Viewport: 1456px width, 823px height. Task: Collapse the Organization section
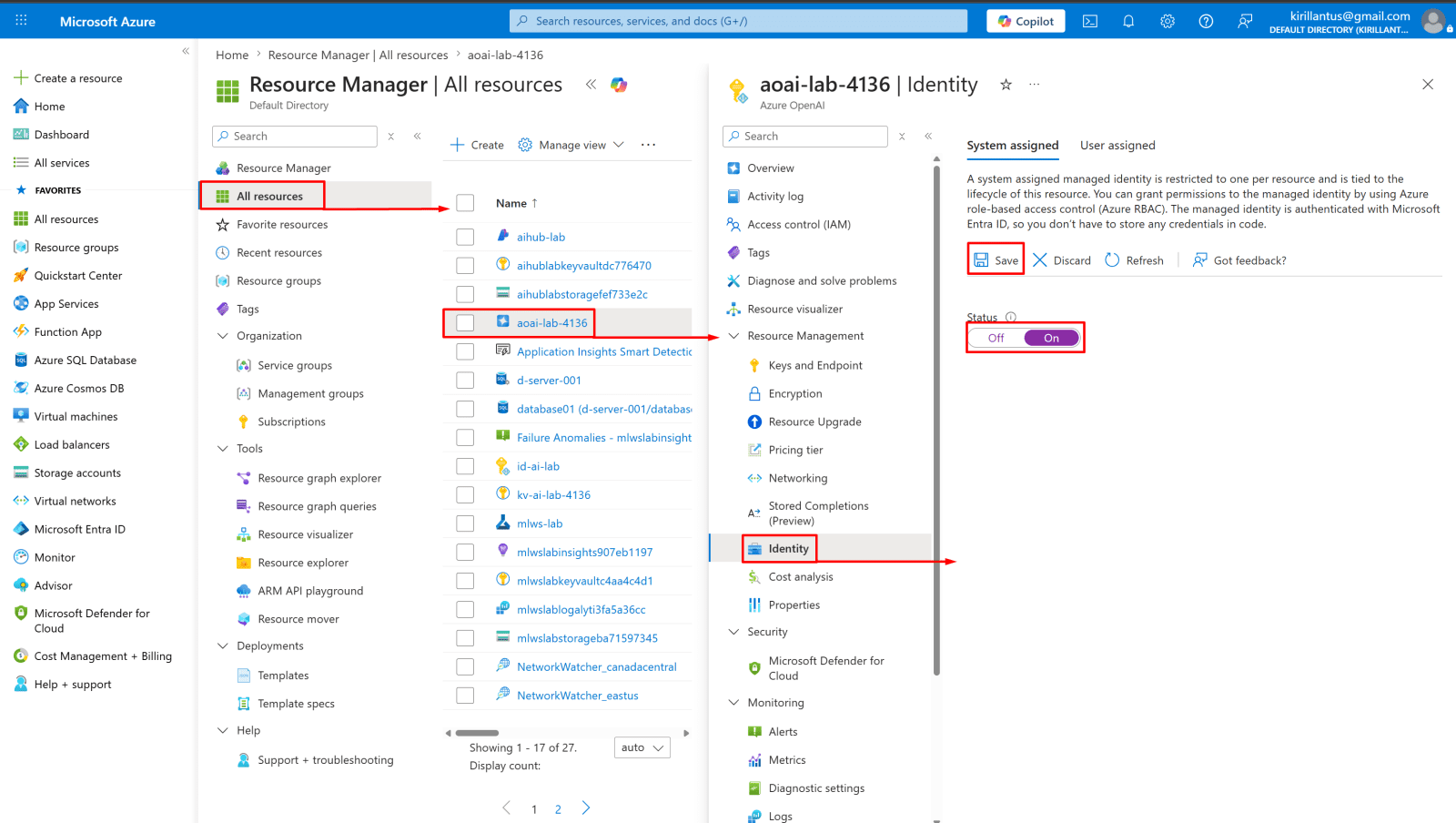[x=223, y=336]
